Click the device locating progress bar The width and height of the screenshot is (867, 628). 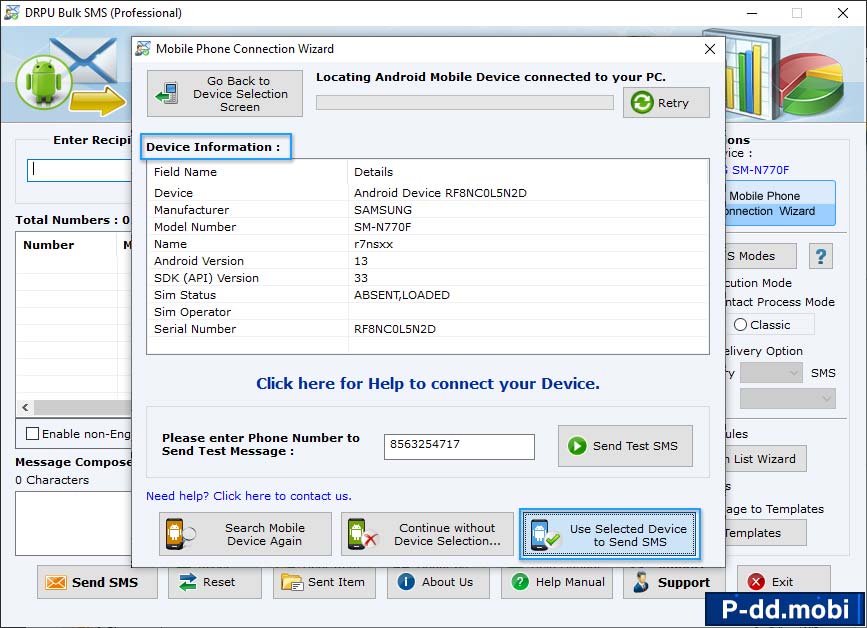465,103
